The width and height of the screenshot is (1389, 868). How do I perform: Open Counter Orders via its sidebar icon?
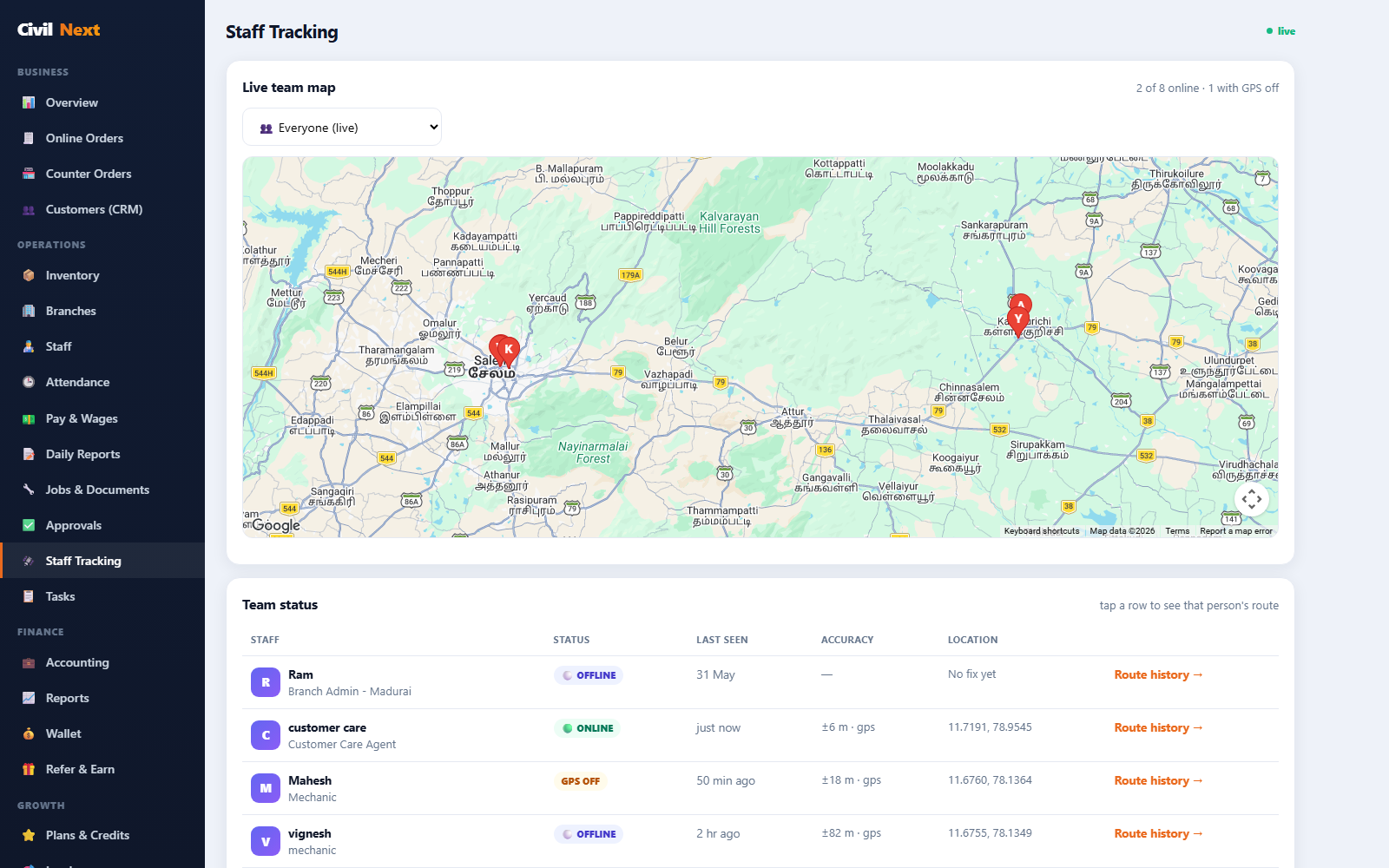coord(29,174)
